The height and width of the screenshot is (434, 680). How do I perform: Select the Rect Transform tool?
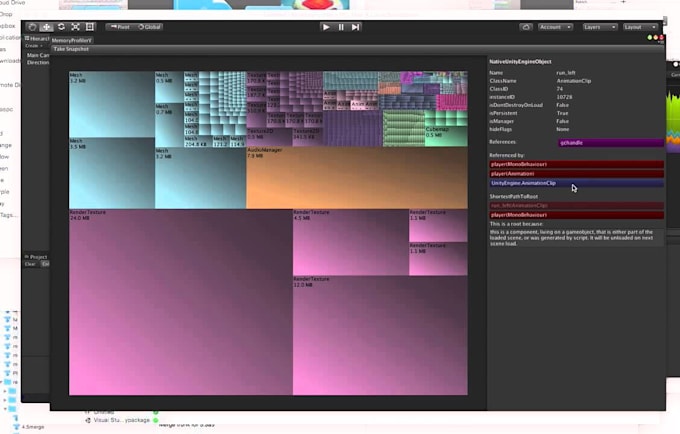(x=90, y=27)
